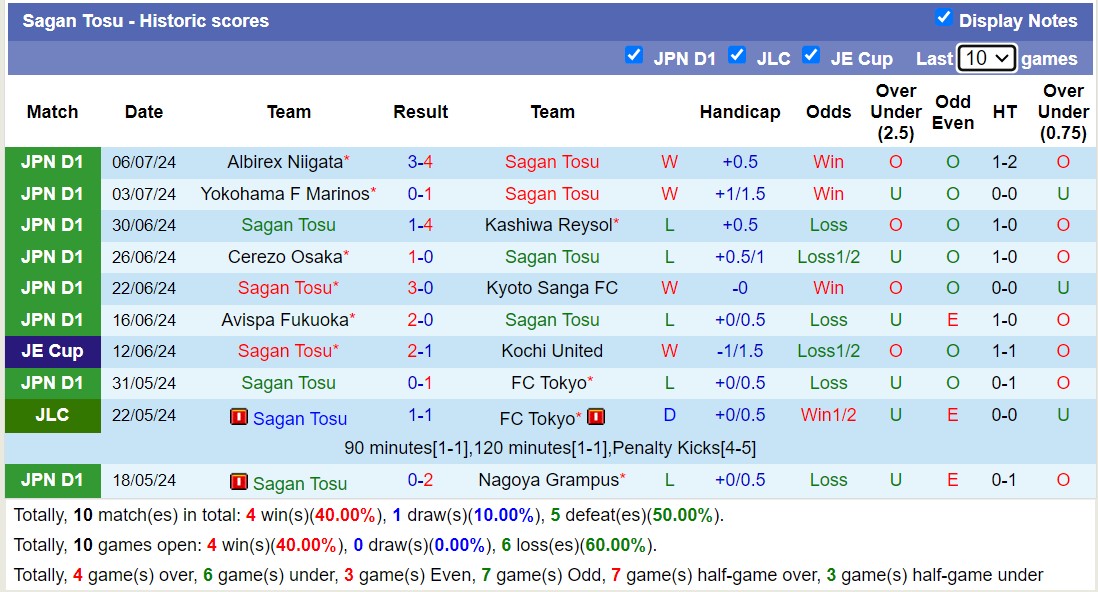1098x592 pixels.
Task: Select the JPN D1 badge on the Albirex Niigata row
Action: click(x=52, y=161)
